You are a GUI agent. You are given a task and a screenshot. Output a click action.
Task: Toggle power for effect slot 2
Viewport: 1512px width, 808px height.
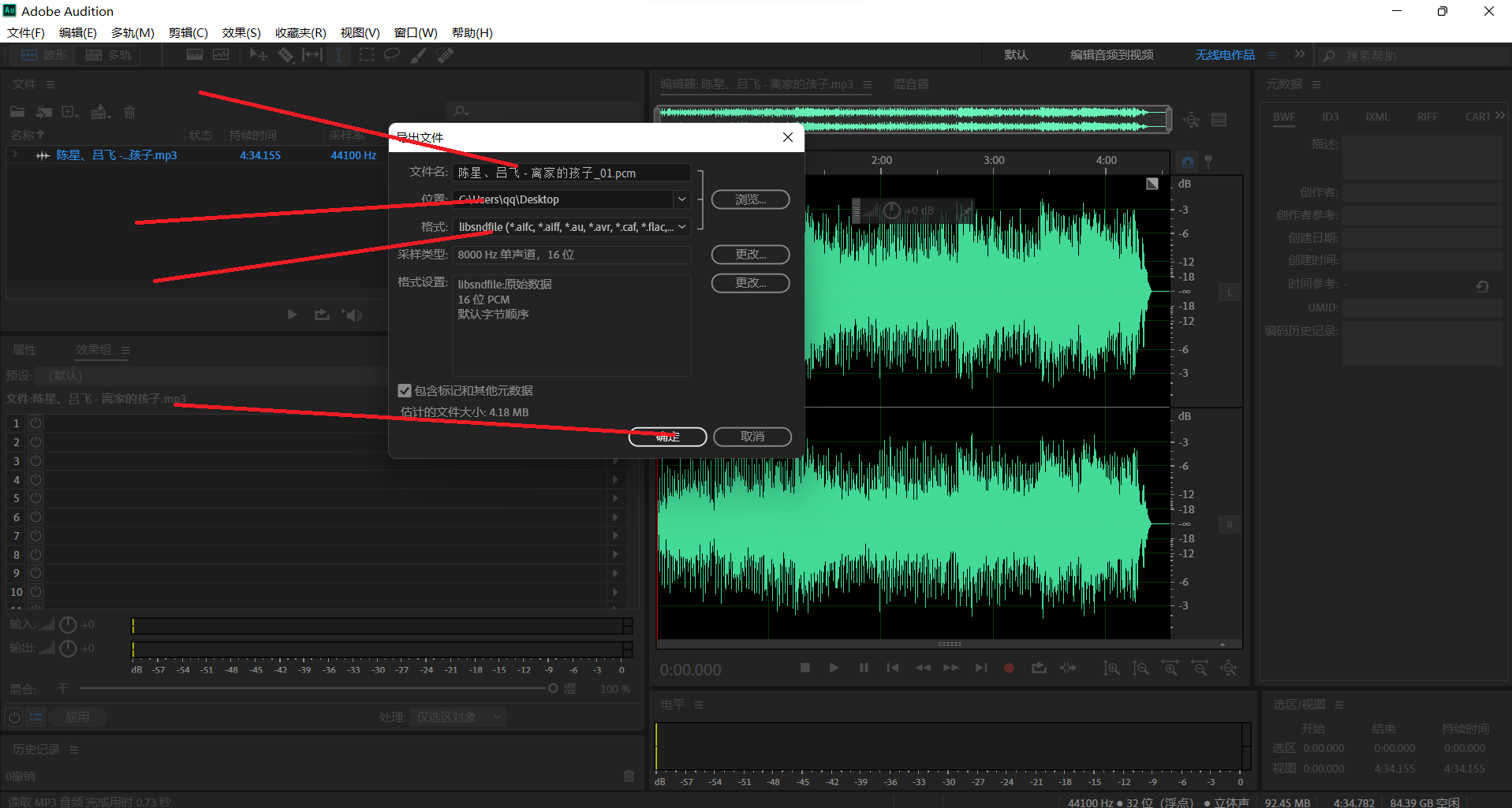pos(35,442)
